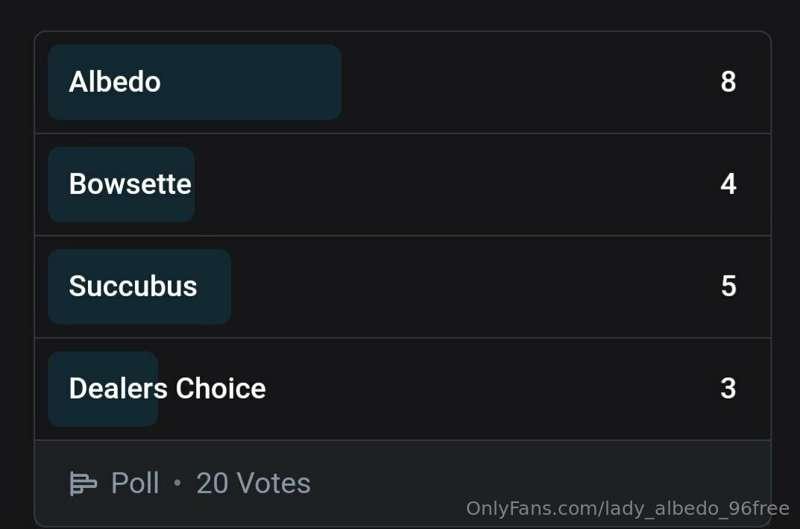The width and height of the screenshot is (800, 529).
Task: Click the dot separator beside Poll
Action: [178, 483]
